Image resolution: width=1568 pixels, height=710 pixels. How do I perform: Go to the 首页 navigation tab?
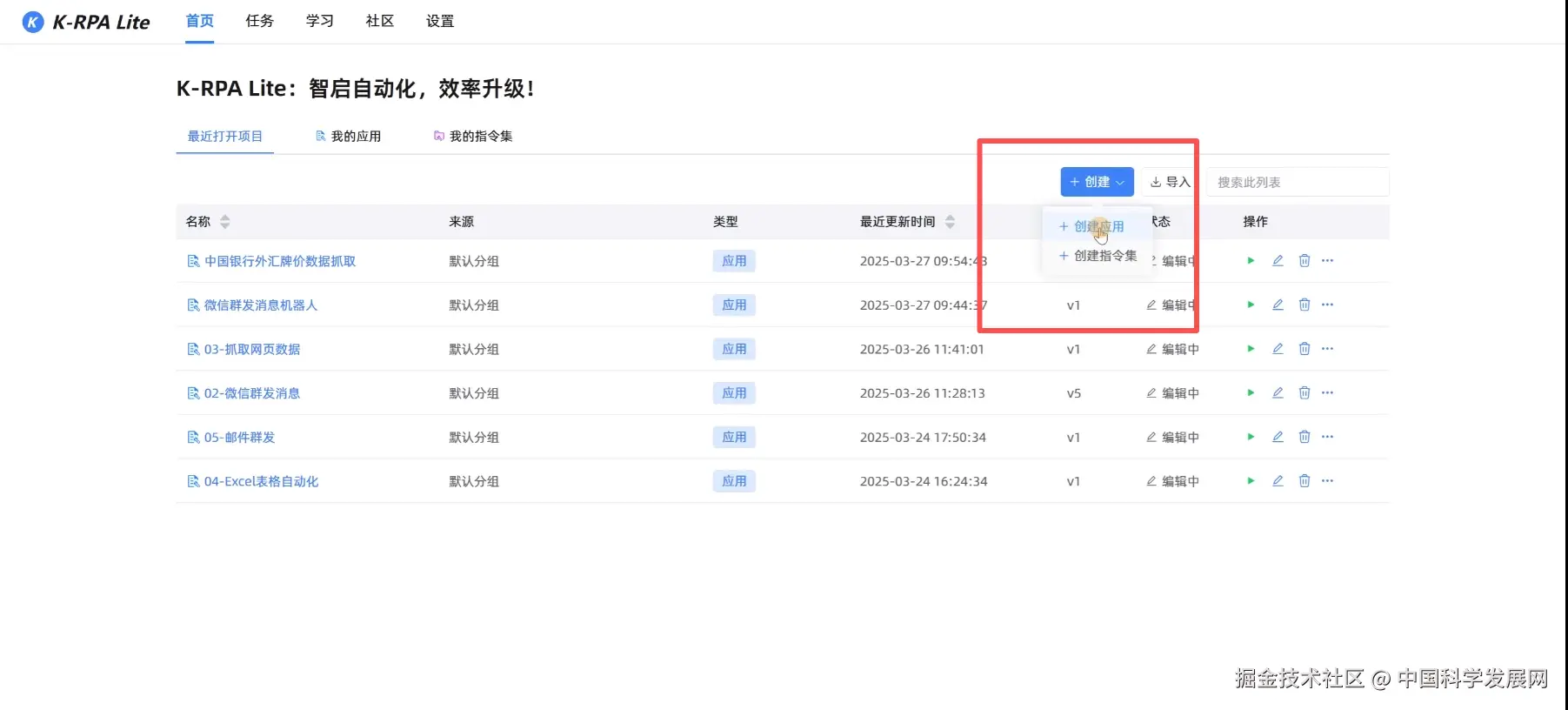200,21
